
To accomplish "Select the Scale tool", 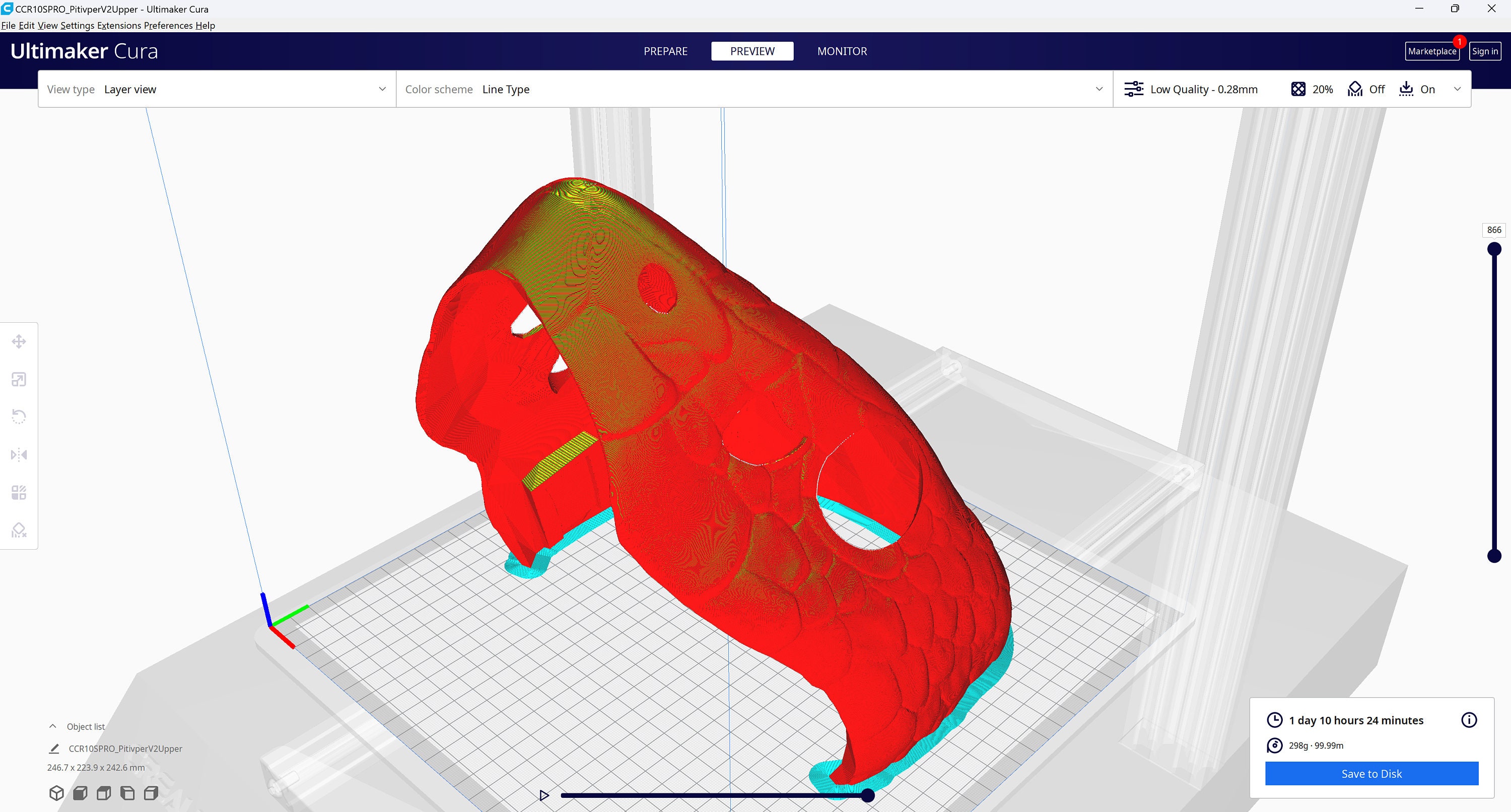I will coord(19,380).
